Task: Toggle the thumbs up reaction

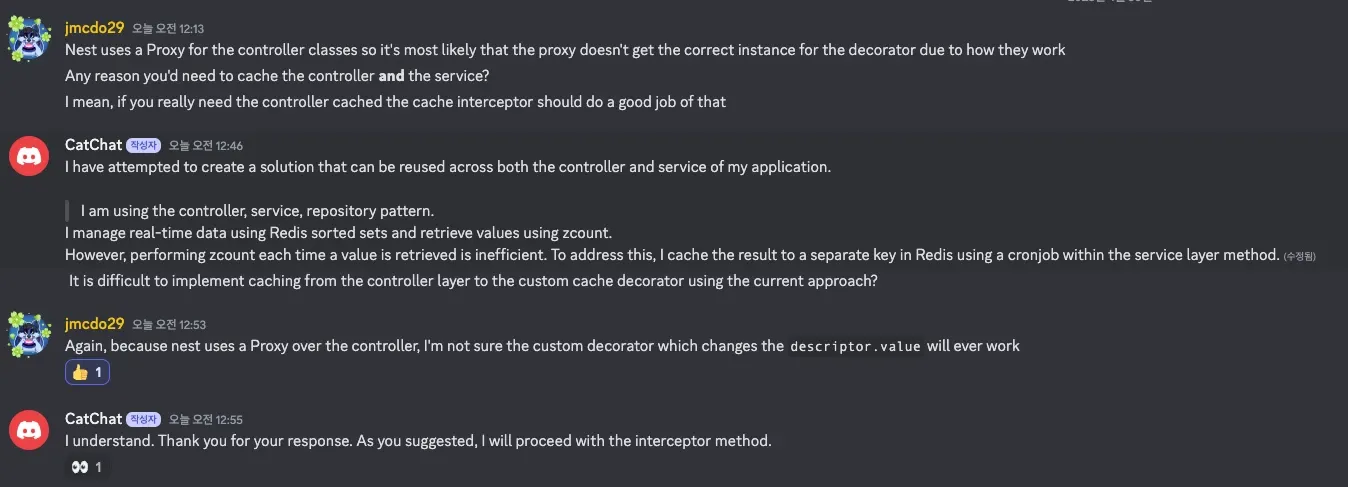Action: (x=87, y=372)
